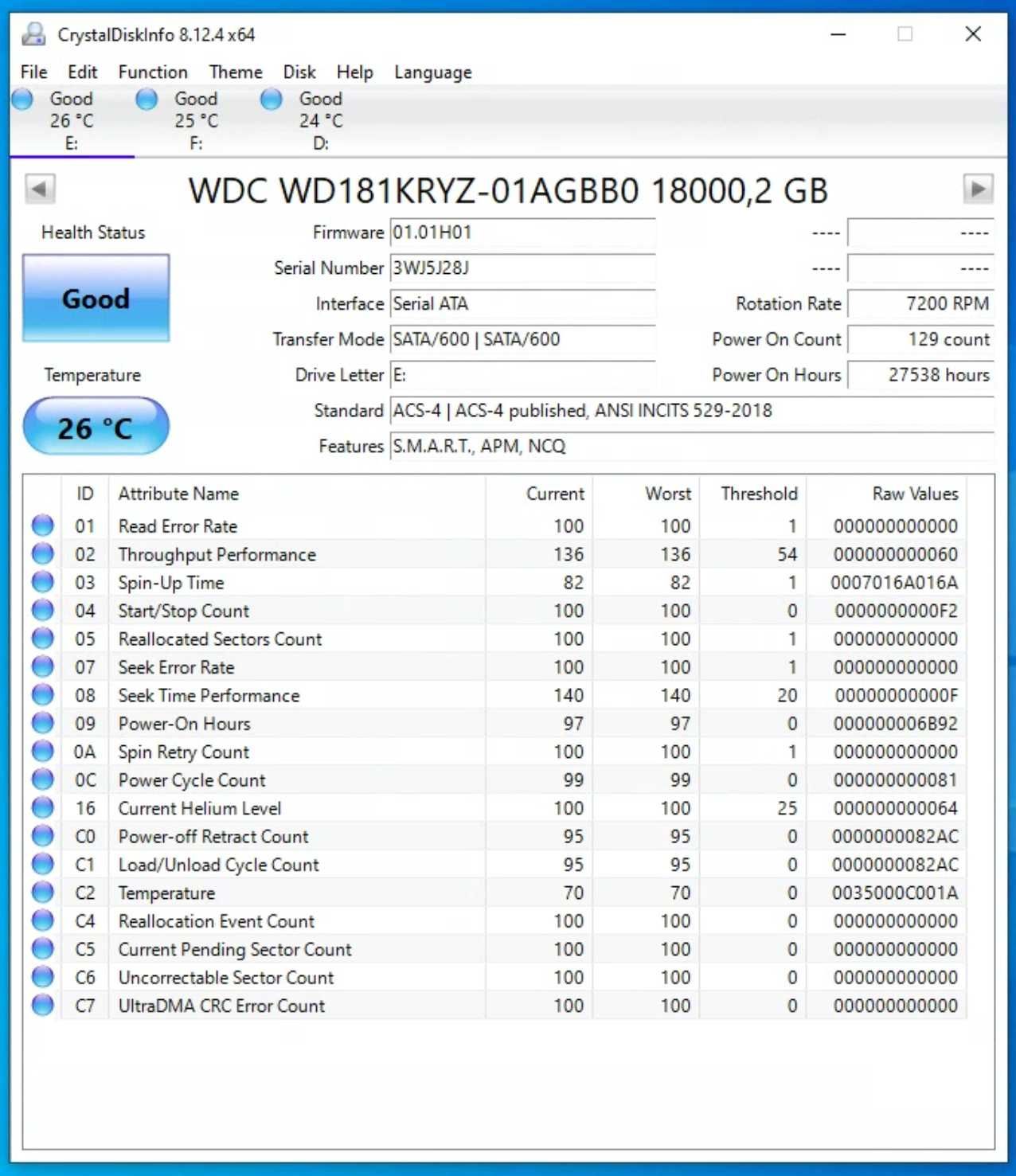Viewport: 1016px width, 1176px height.
Task: Select disk E: tab at 26 °C
Action: tap(72, 120)
